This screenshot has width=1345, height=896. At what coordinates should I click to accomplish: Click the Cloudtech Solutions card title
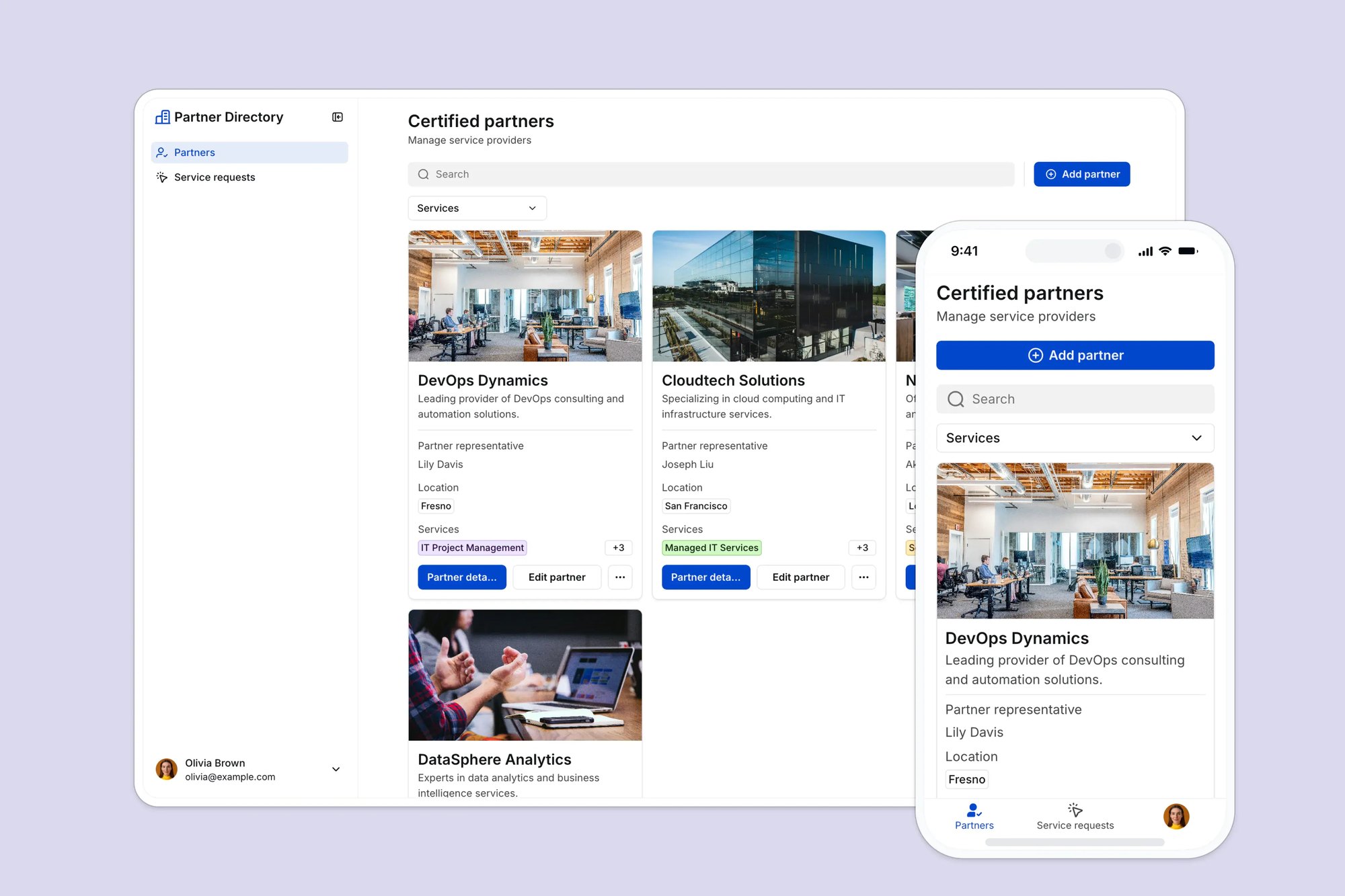click(x=733, y=380)
